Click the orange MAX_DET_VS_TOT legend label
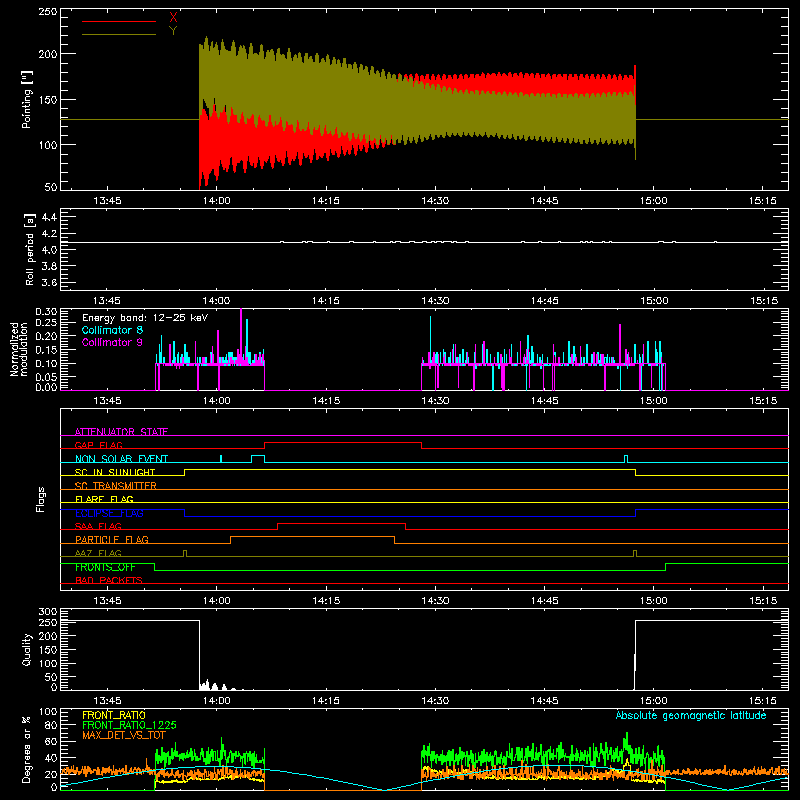The width and height of the screenshot is (800, 800). [124, 735]
